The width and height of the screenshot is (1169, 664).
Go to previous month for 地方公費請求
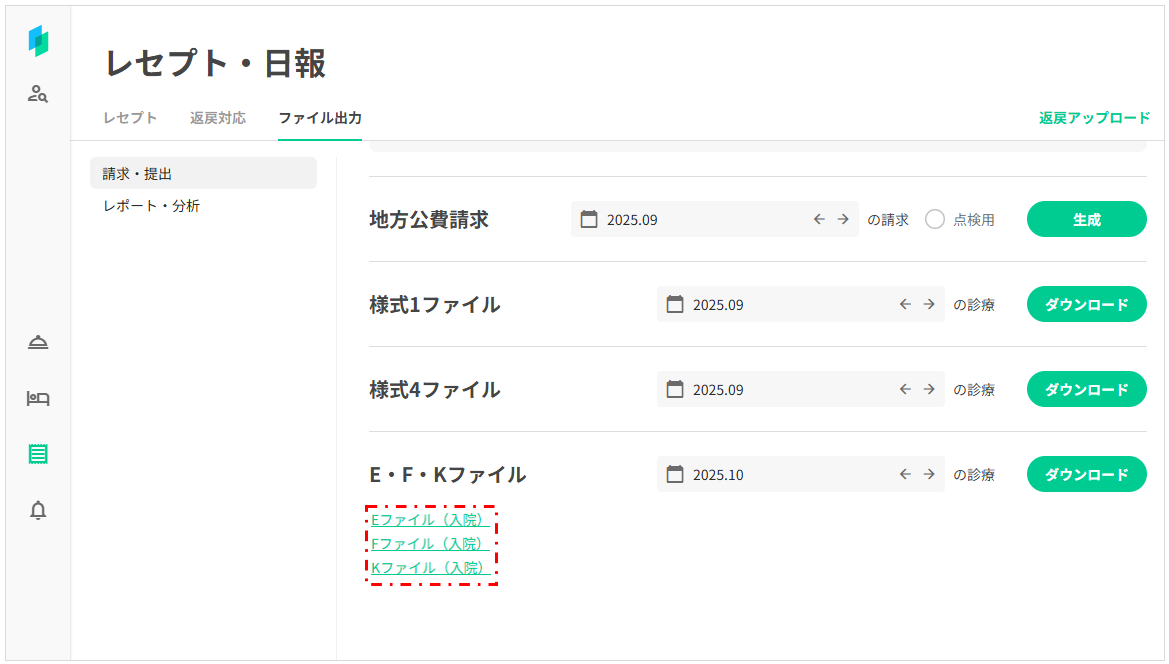[819, 219]
